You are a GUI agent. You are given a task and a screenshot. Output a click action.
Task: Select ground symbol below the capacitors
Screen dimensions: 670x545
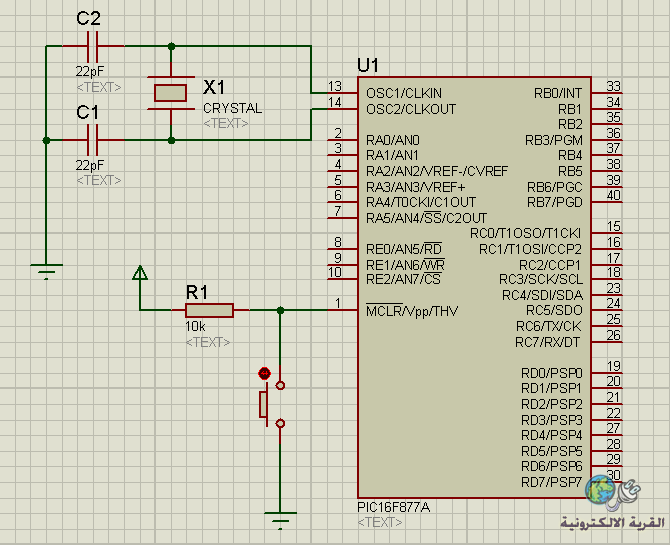(46, 272)
